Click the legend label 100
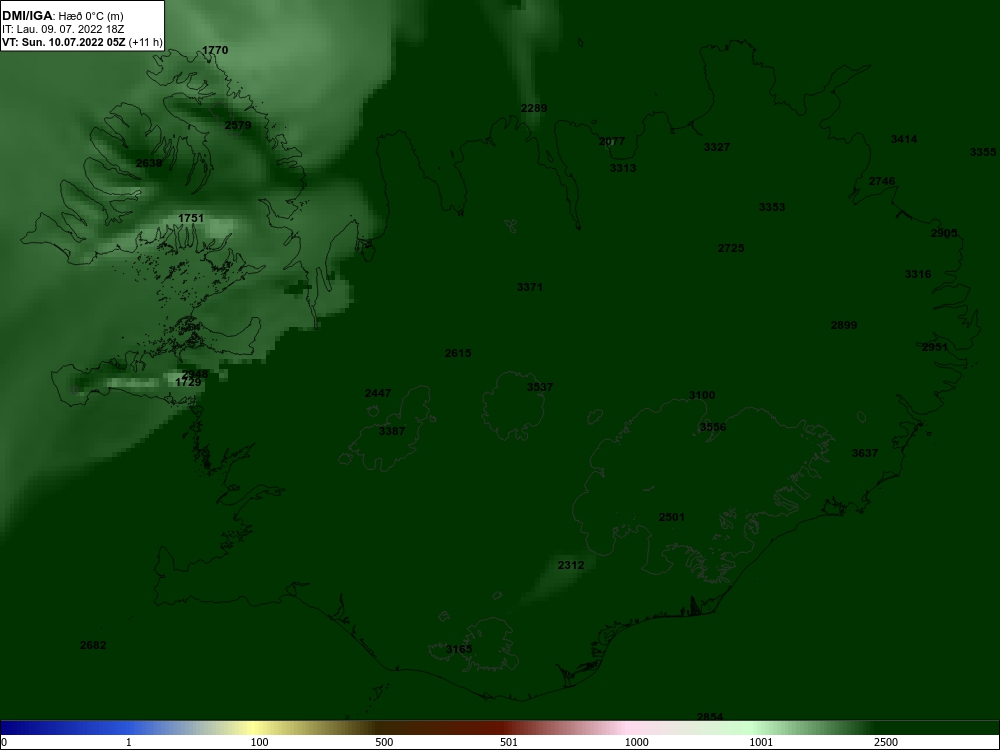This screenshot has width=1000, height=750. (x=259, y=742)
